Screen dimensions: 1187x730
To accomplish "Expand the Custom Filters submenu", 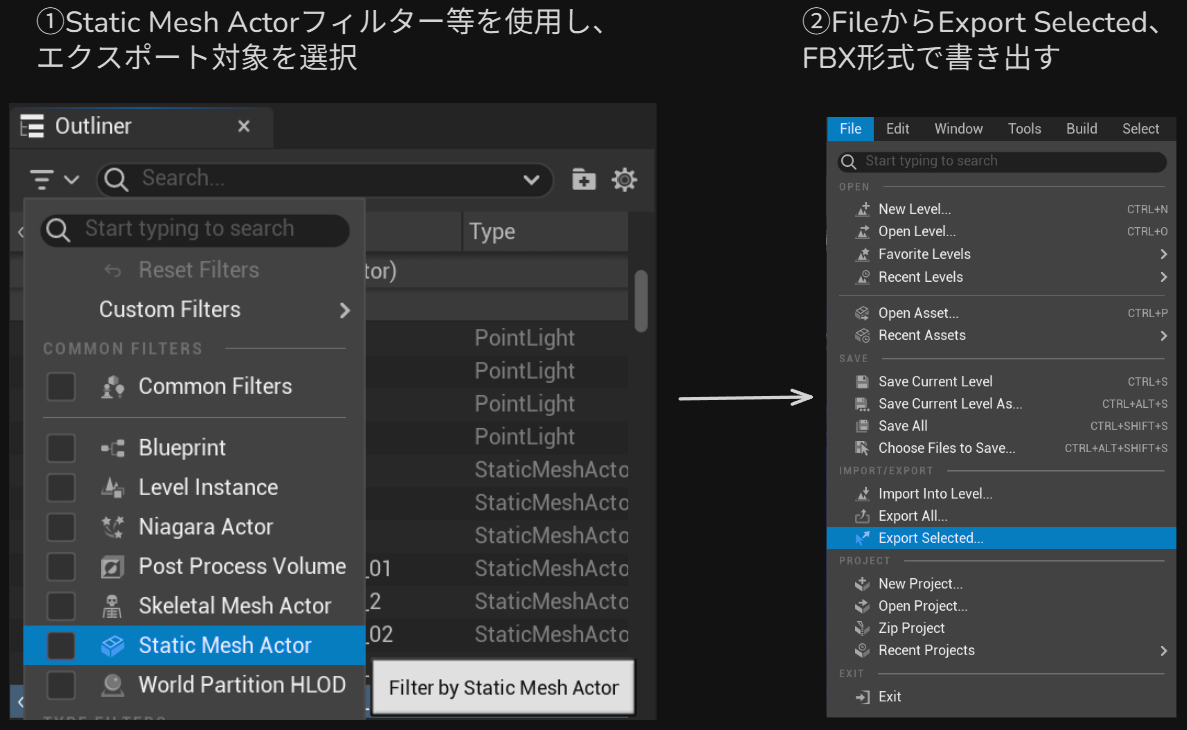I will click(x=344, y=310).
